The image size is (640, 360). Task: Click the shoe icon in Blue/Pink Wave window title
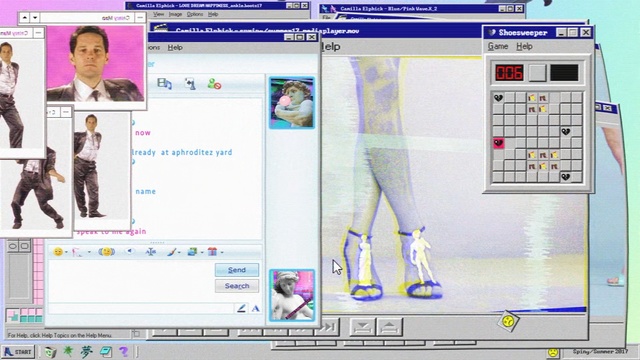pos(329,8)
